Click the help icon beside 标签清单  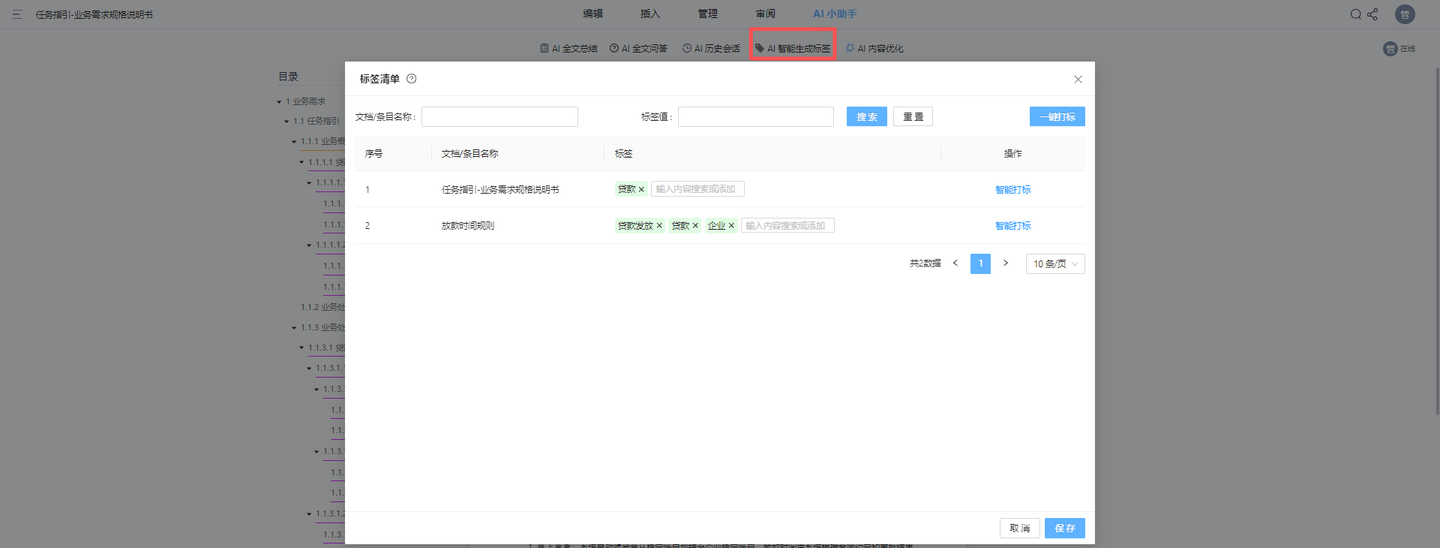(412, 79)
